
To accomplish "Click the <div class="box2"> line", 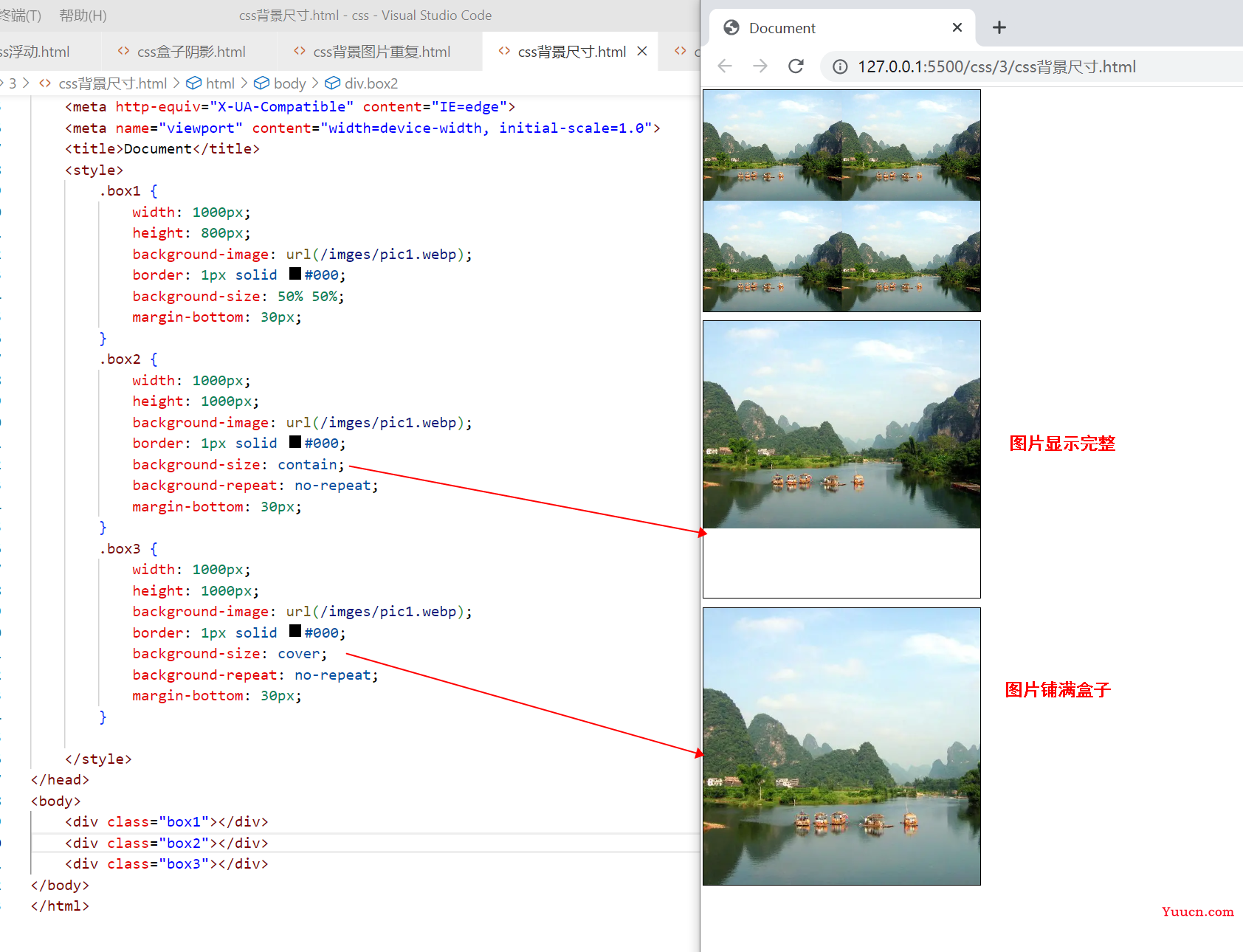I will click(x=166, y=844).
